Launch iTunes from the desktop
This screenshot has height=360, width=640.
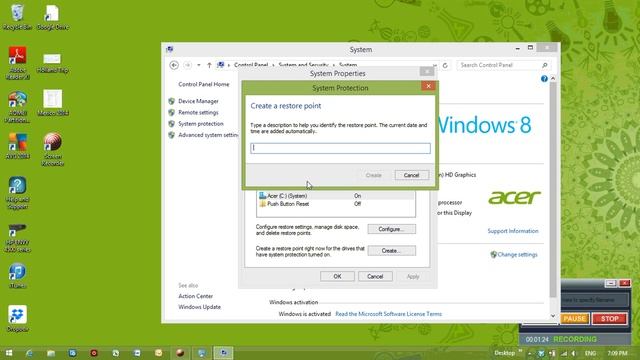pyautogui.click(x=18, y=276)
